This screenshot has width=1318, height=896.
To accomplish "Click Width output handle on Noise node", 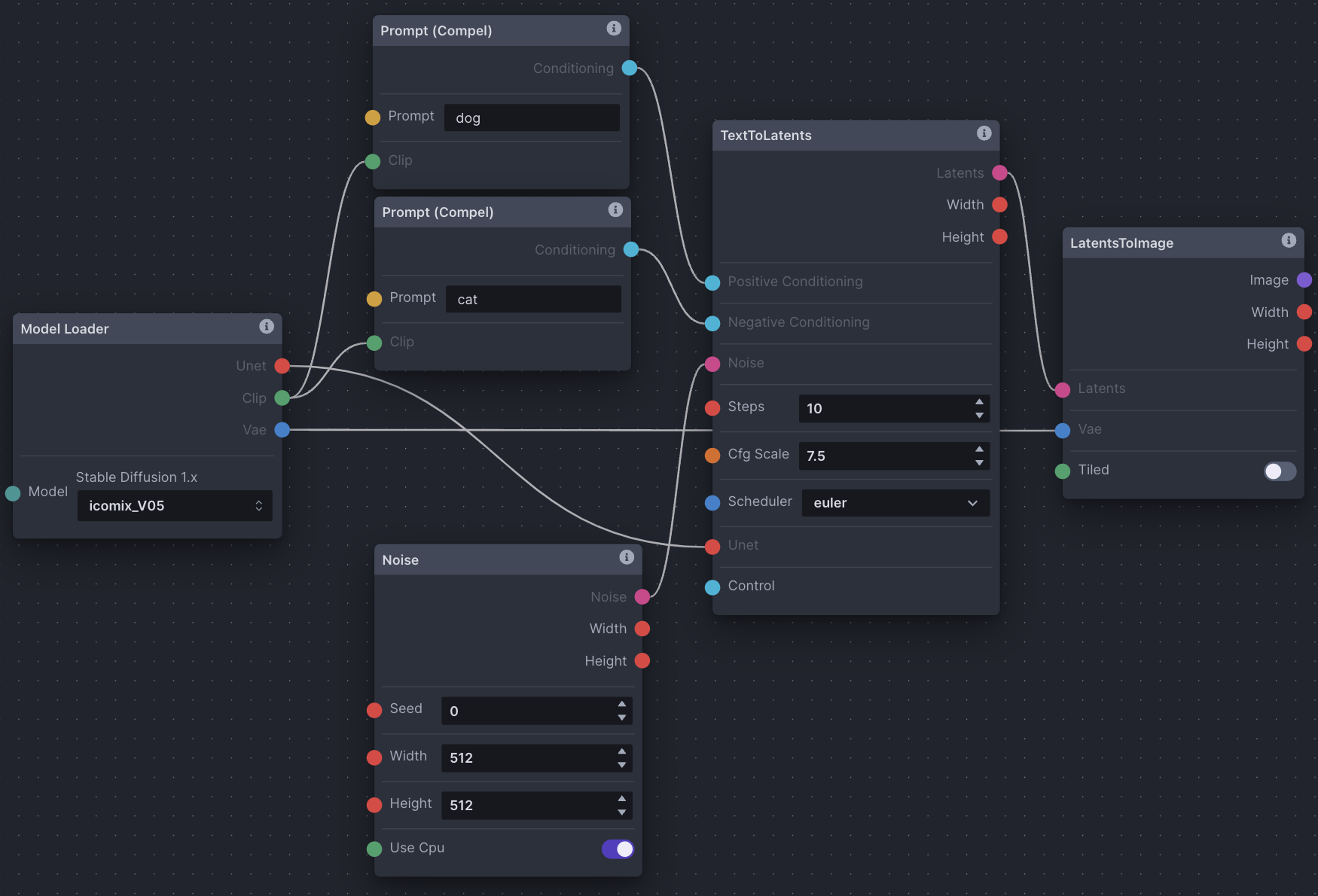I will [642, 628].
